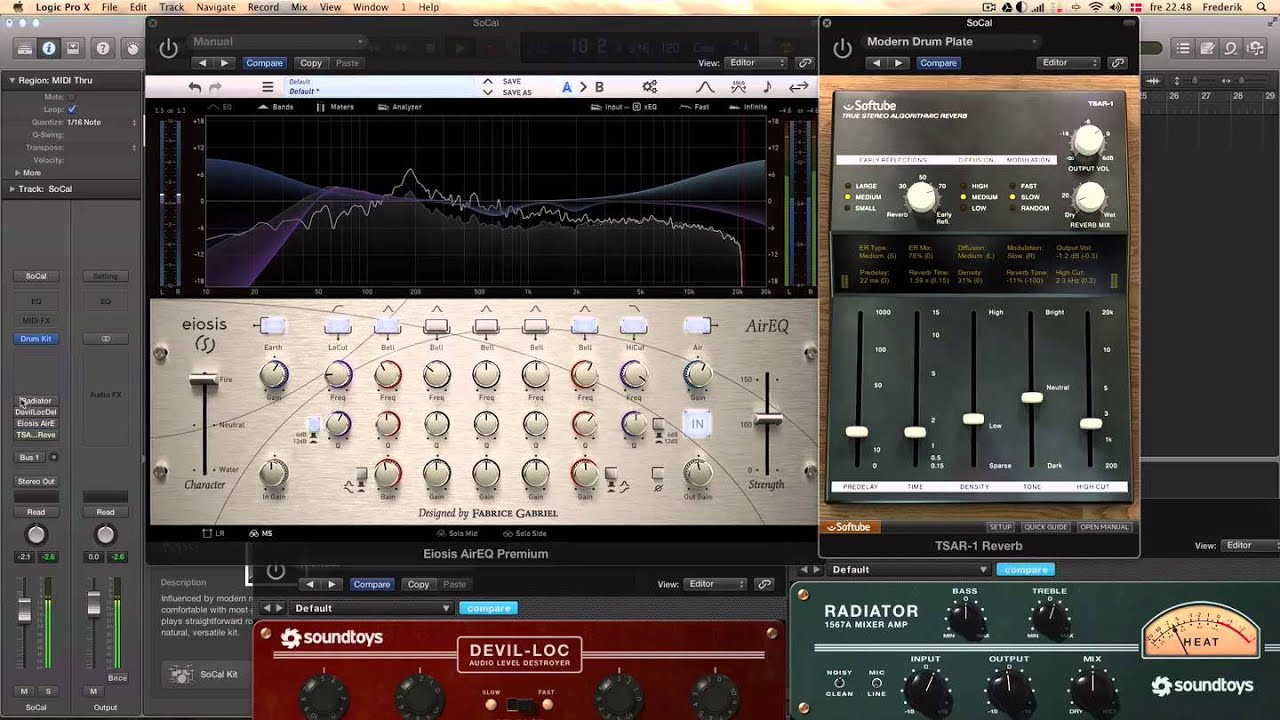
Task: Click SETUP button in TSAR-1
Action: (1001, 527)
